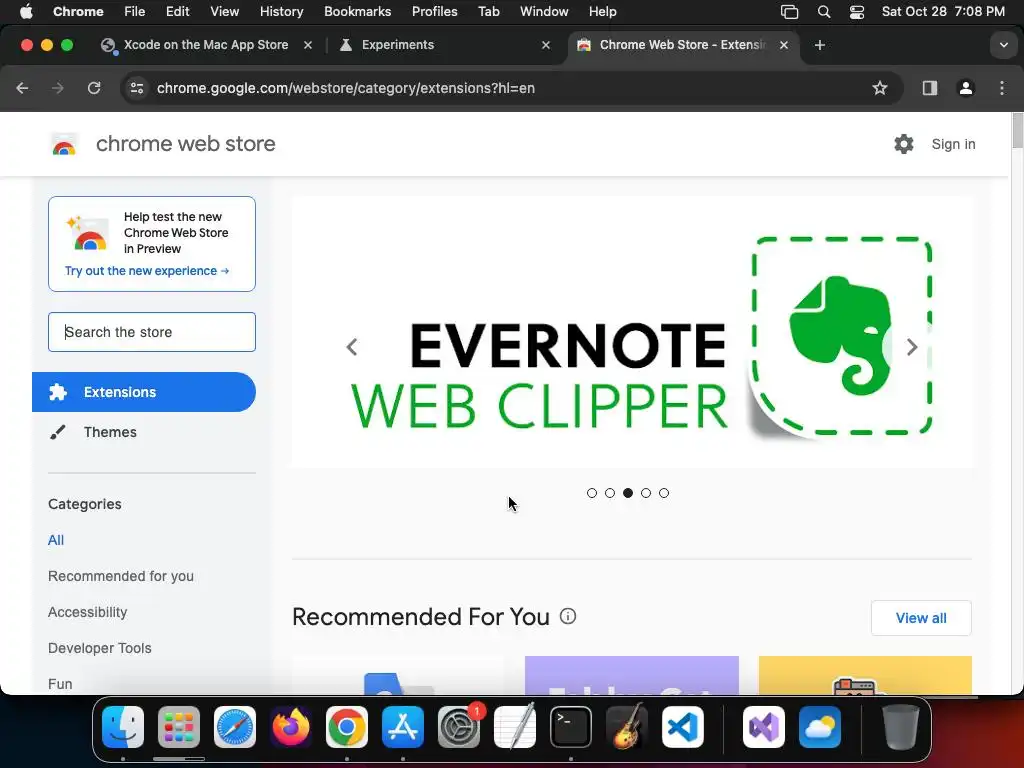The height and width of the screenshot is (768, 1024).
Task: Select the third carousel dot
Action: click(x=628, y=493)
